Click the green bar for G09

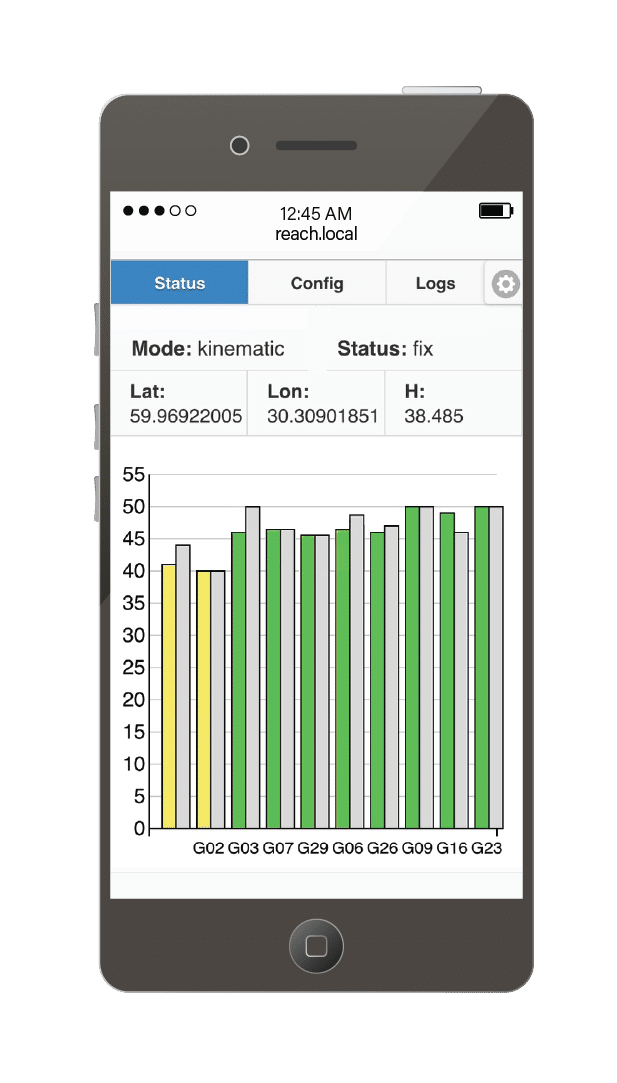[412, 668]
